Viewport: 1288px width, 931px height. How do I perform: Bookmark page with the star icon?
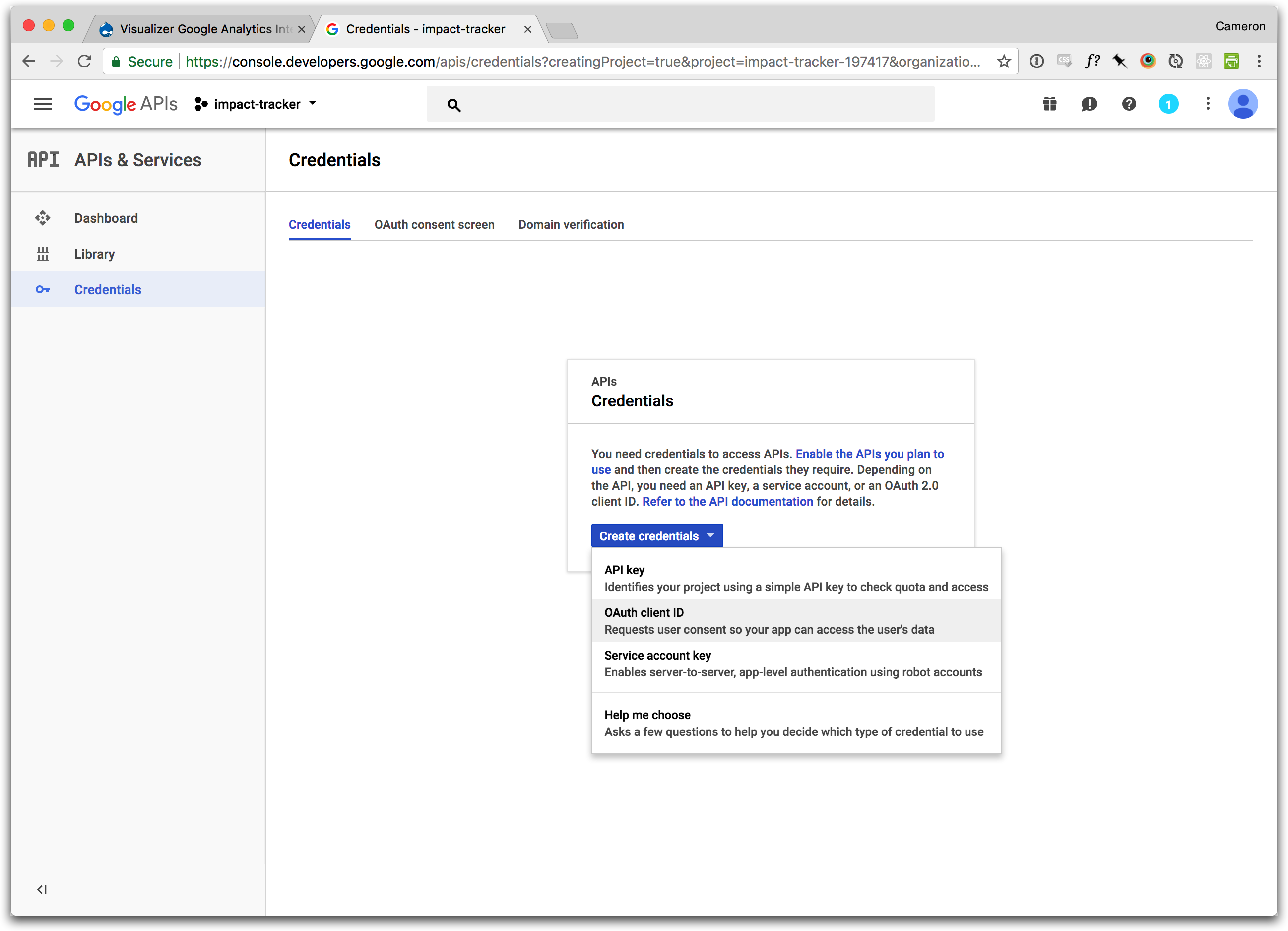1004,62
